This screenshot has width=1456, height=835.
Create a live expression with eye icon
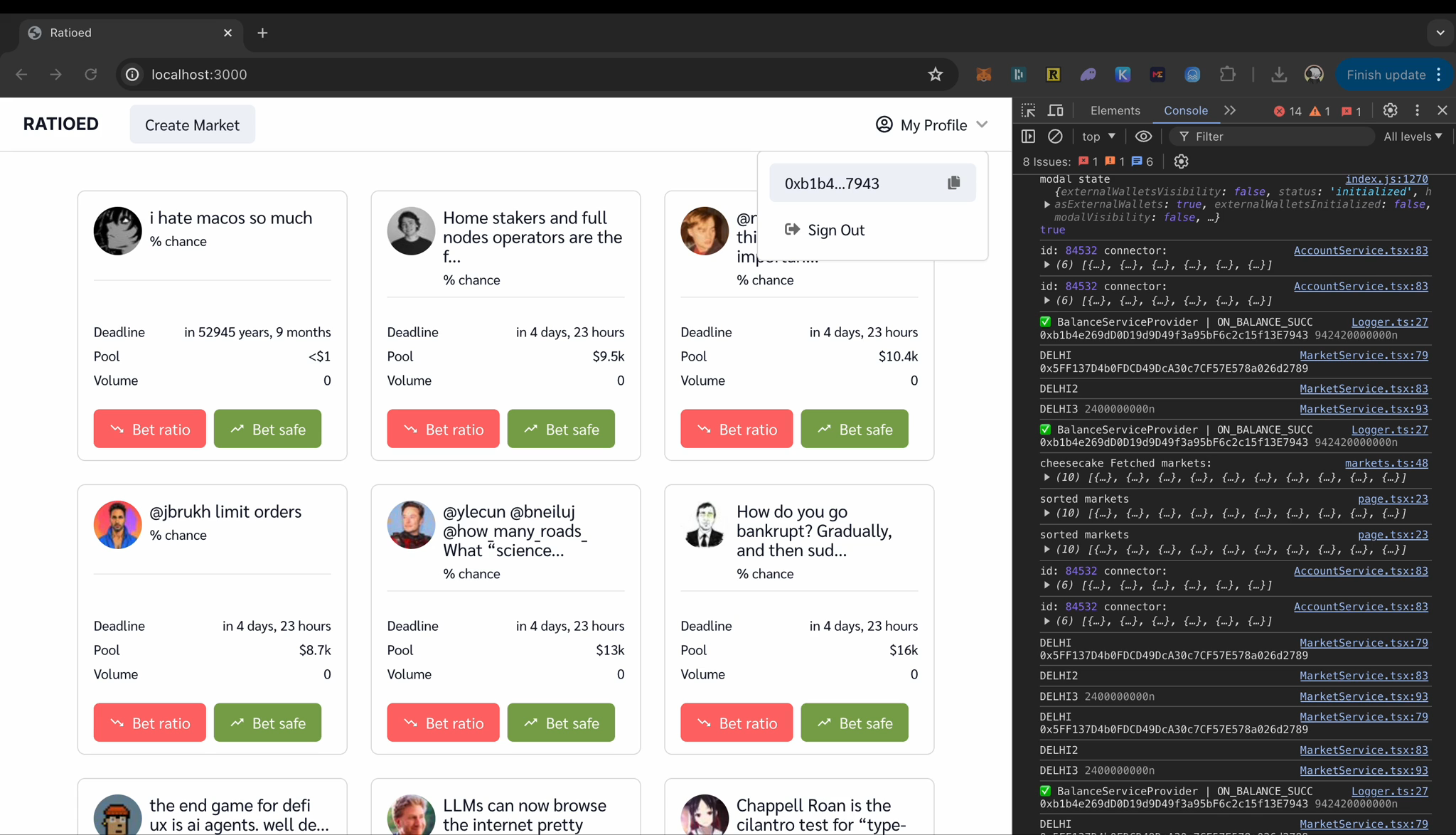pos(1143,136)
